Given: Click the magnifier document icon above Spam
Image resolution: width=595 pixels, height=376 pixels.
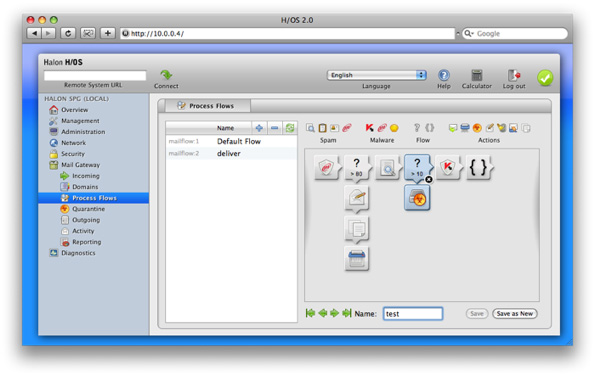Looking at the screenshot, I should (310, 128).
